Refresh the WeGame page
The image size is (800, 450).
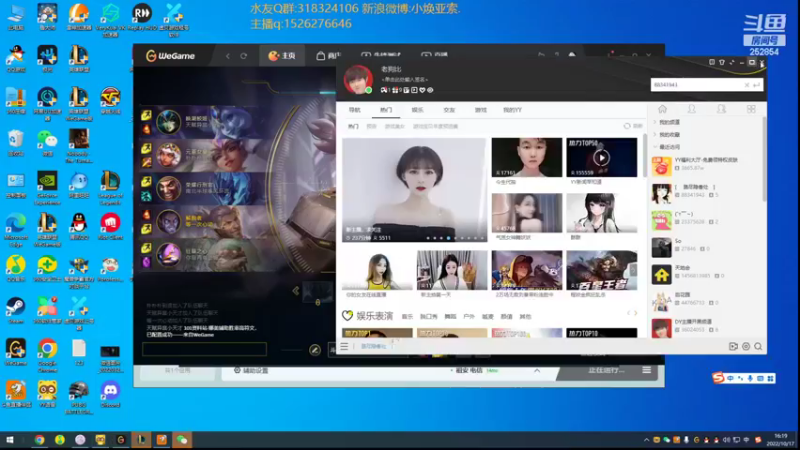pyautogui.click(x=243, y=56)
